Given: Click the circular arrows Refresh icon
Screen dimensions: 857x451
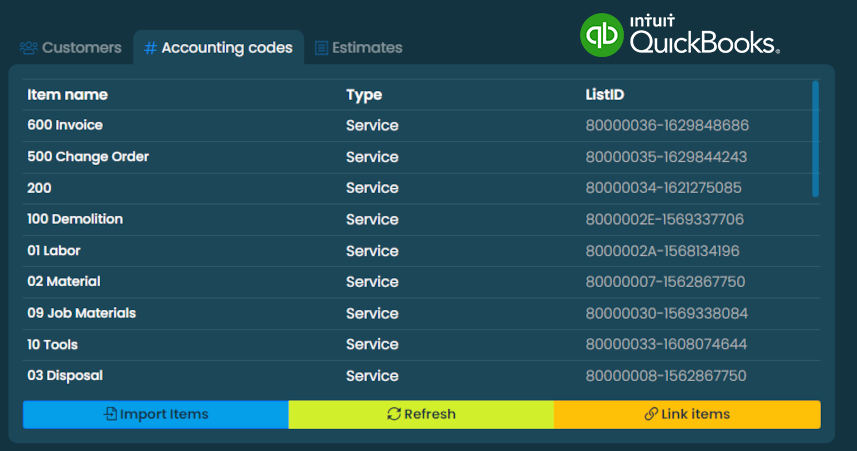Looking at the screenshot, I should pyautogui.click(x=394, y=414).
